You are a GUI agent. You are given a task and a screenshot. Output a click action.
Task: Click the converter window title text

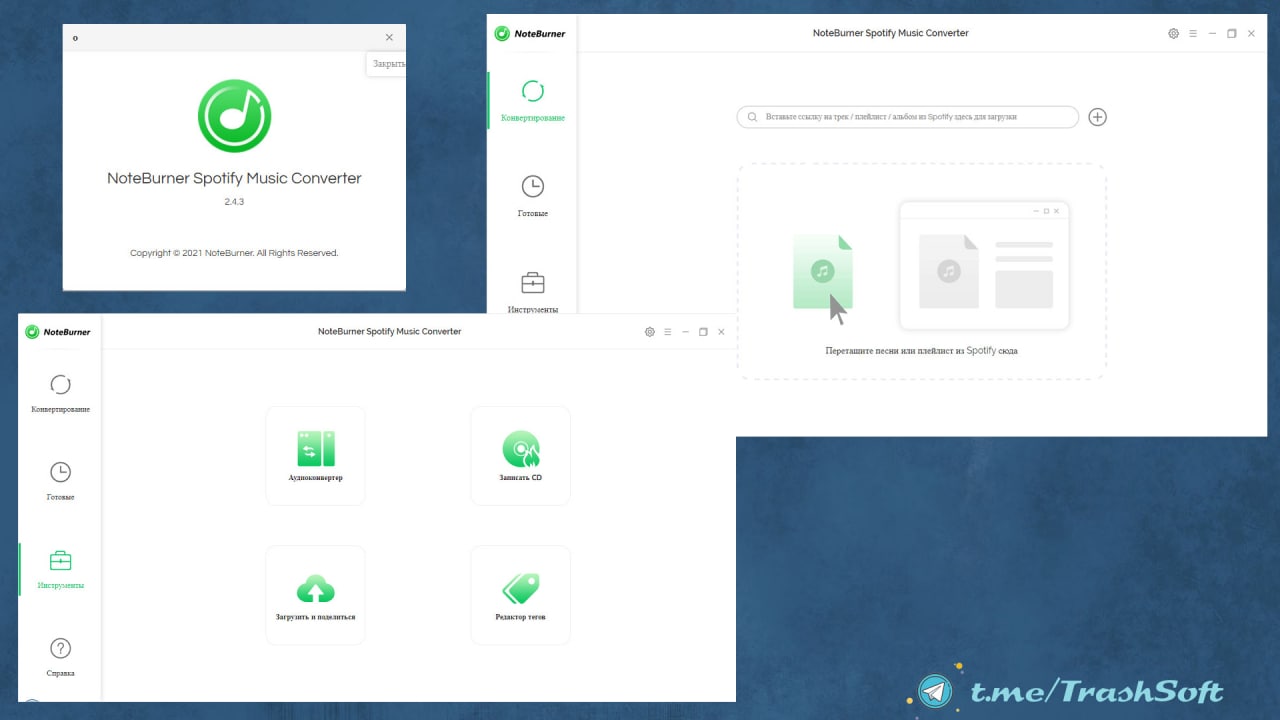click(x=891, y=33)
